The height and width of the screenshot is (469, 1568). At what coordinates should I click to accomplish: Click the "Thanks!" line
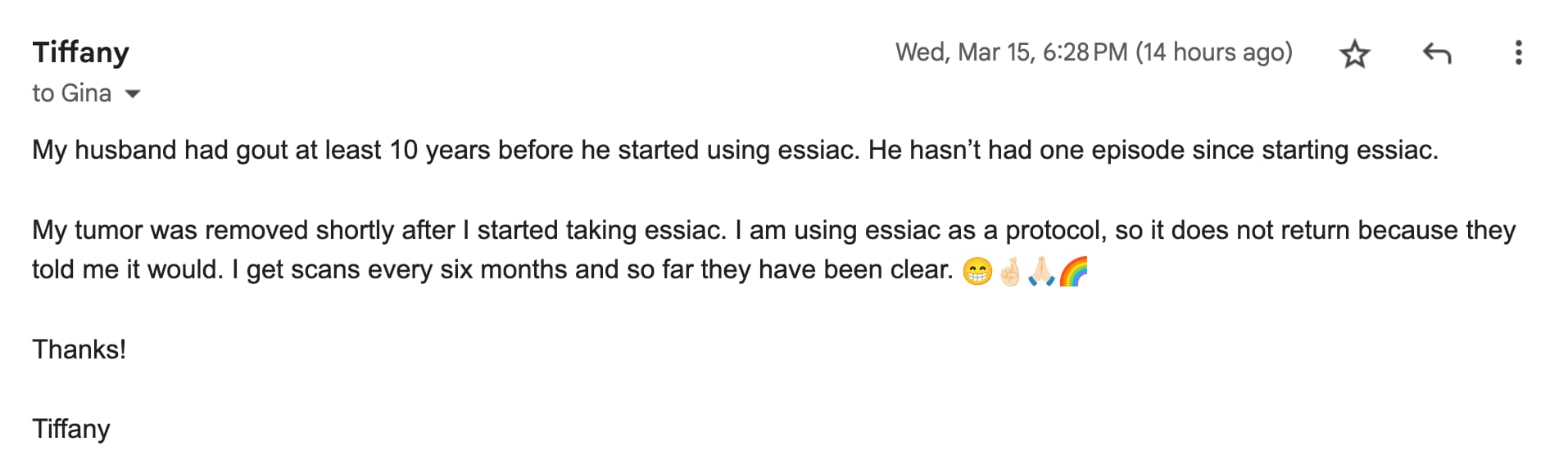click(x=79, y=349)
